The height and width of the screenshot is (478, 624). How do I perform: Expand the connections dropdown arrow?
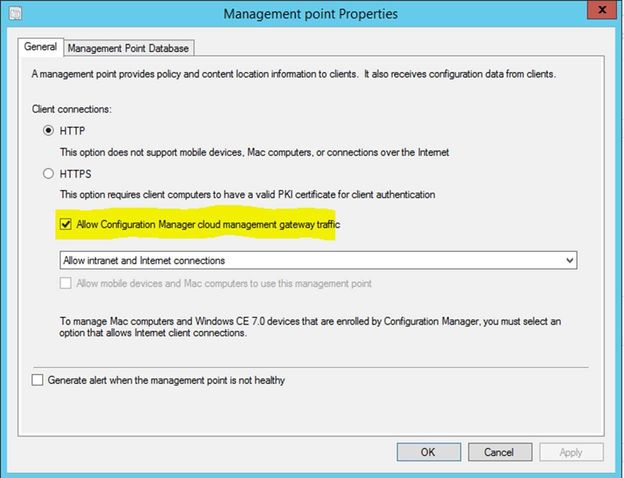[x=569, y=260]
